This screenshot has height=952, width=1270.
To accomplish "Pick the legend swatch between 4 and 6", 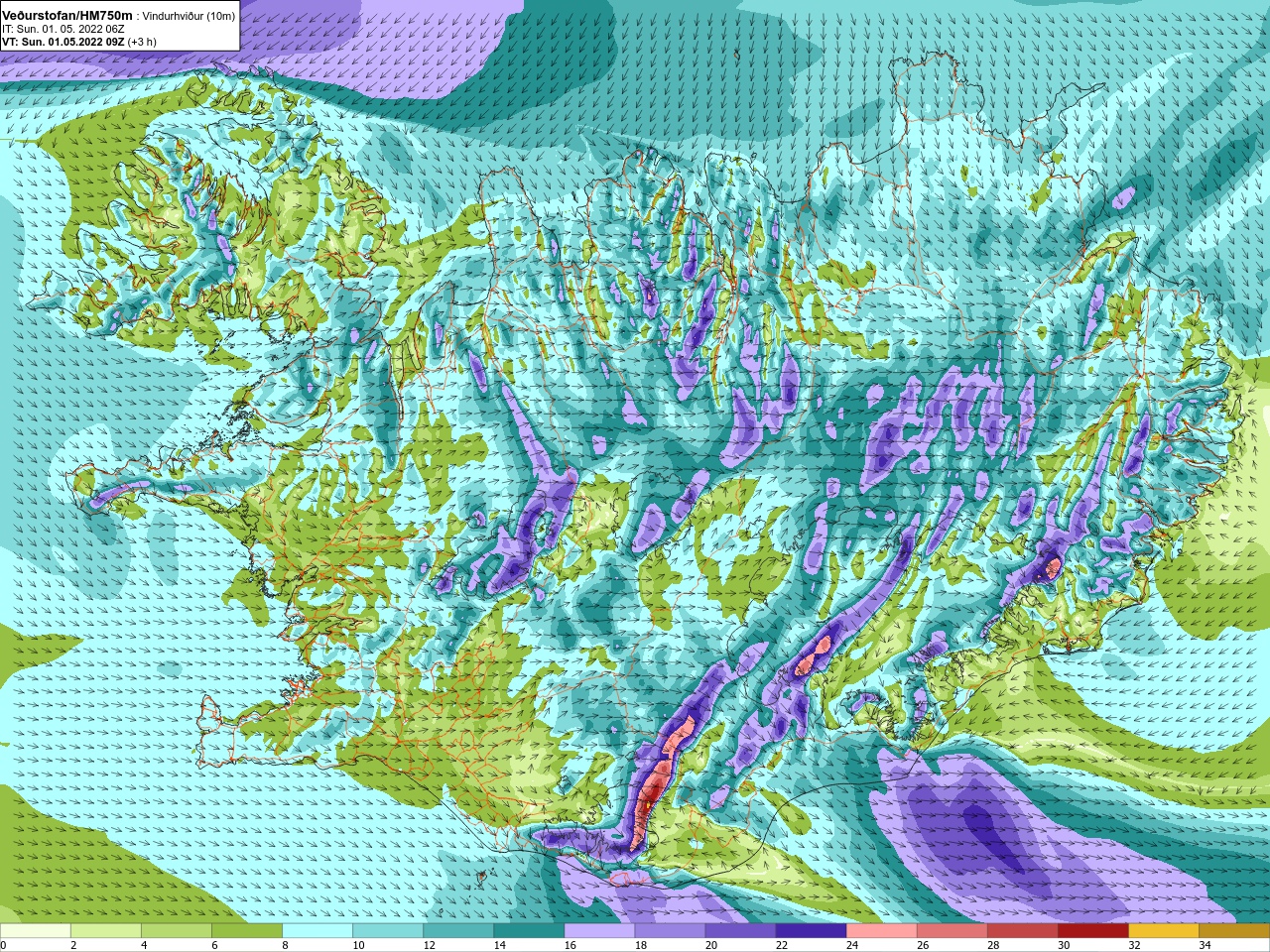I will pyautogui.click(x=177, y=931).
